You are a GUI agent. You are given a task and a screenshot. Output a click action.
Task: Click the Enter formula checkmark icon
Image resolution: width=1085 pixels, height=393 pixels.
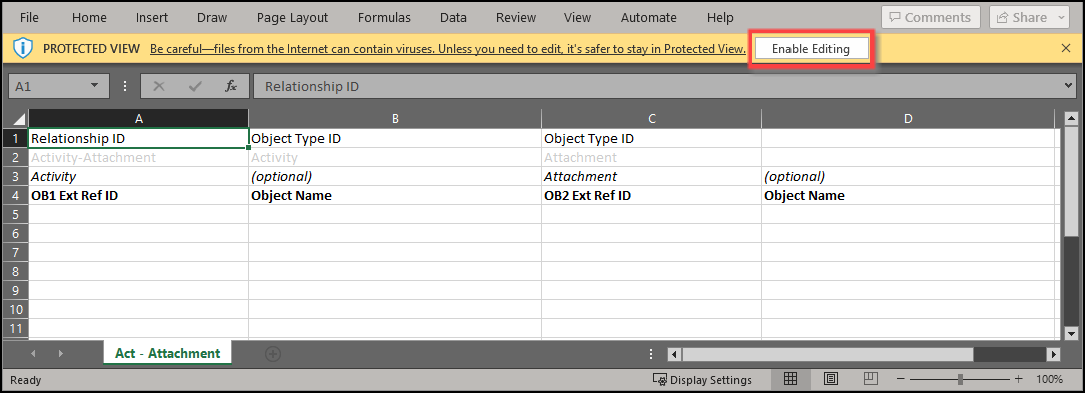pos(195,86)
